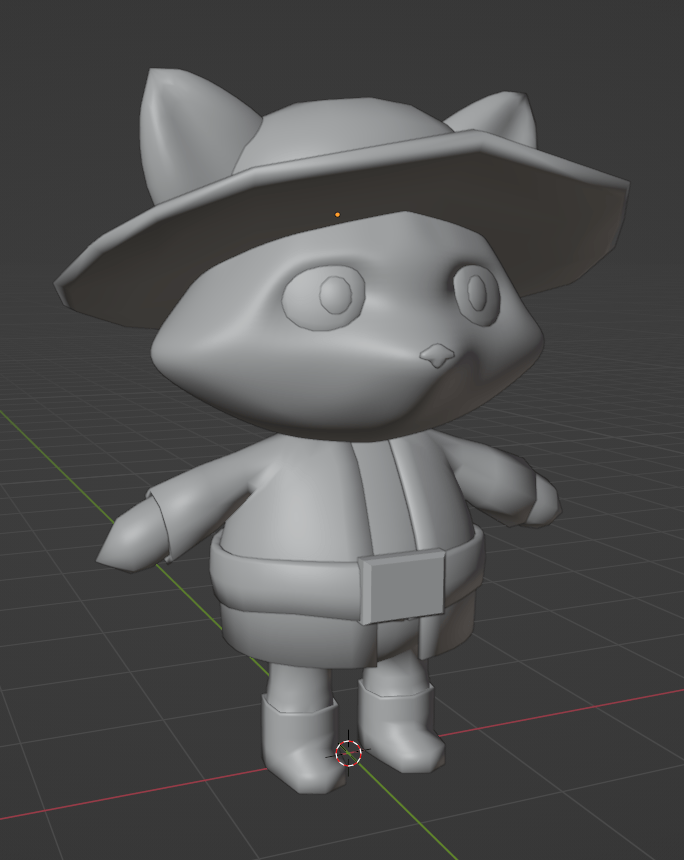Click the 3D cursor near the boots
Screen dimensions: 684x860
(348, 753)
